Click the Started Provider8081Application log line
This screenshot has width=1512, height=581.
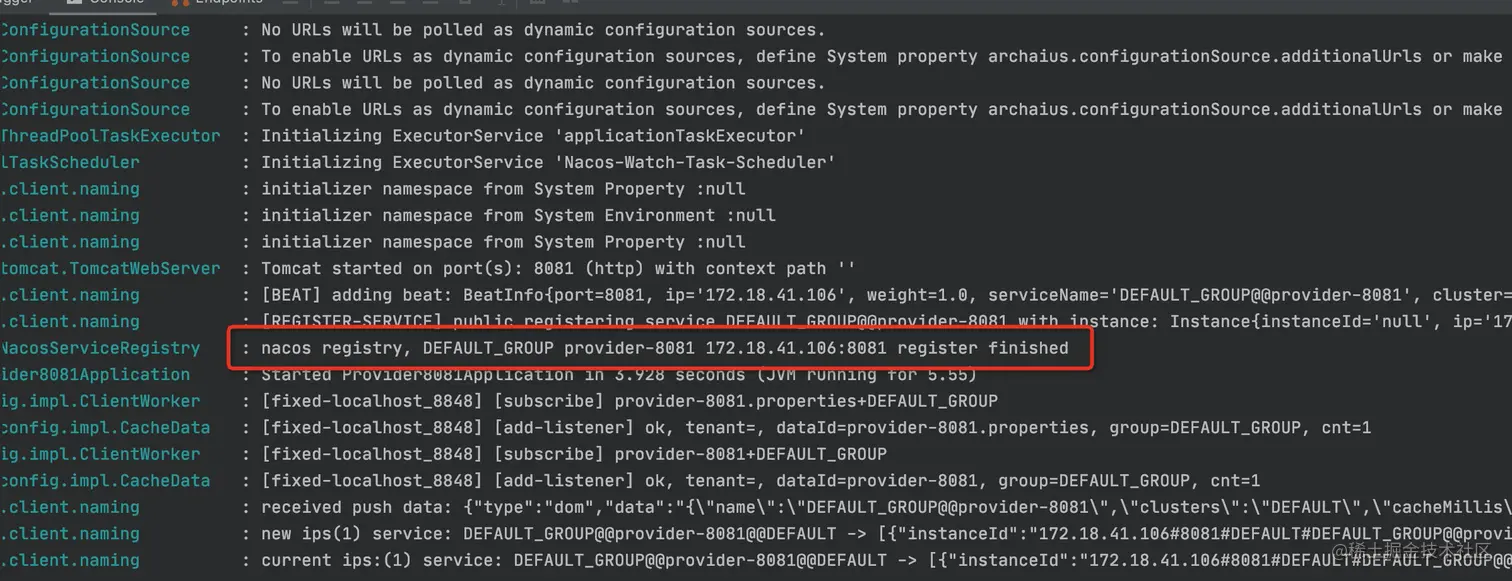617,375
